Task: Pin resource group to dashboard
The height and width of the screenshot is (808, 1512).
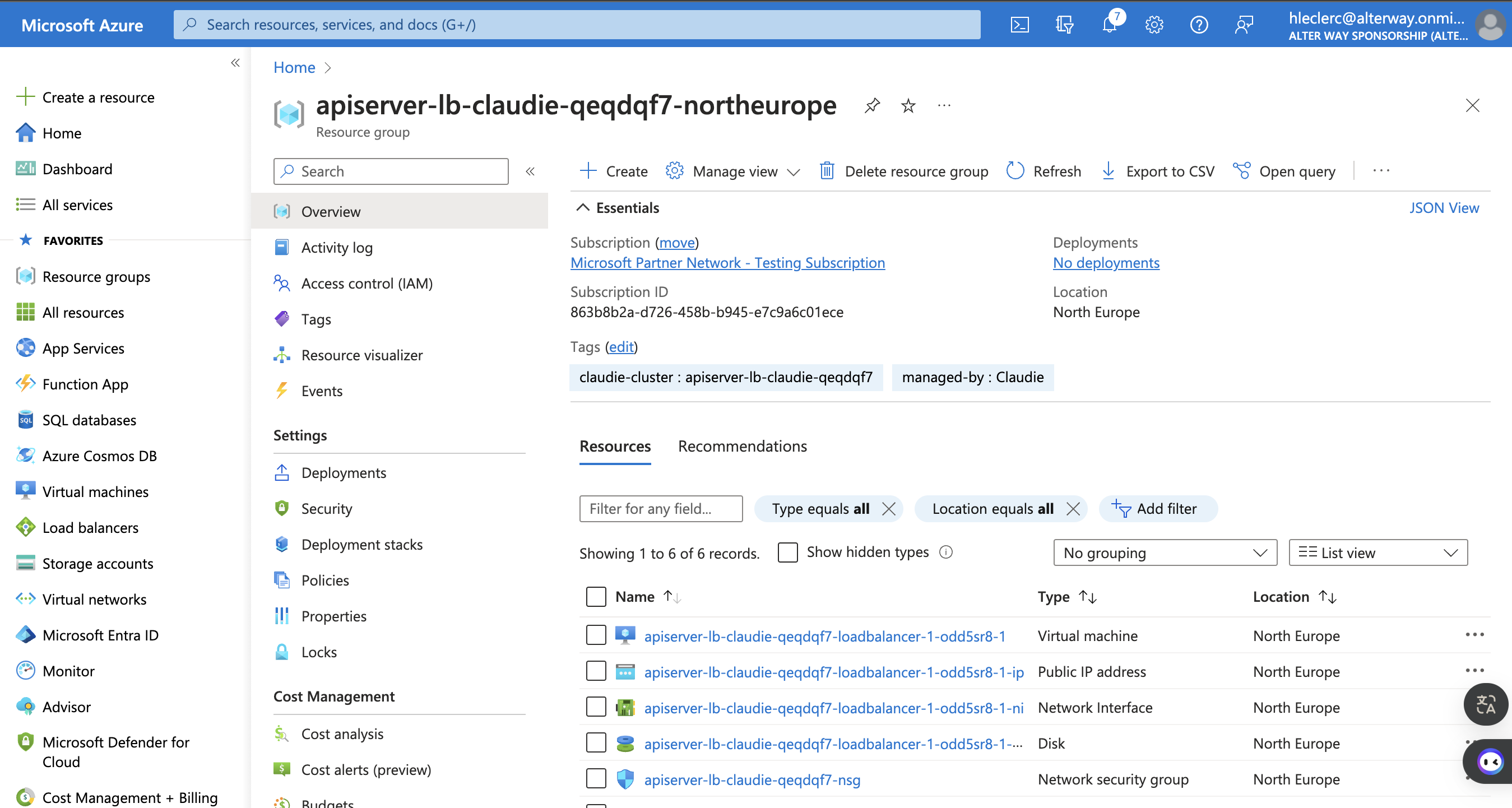Action: 872,105
